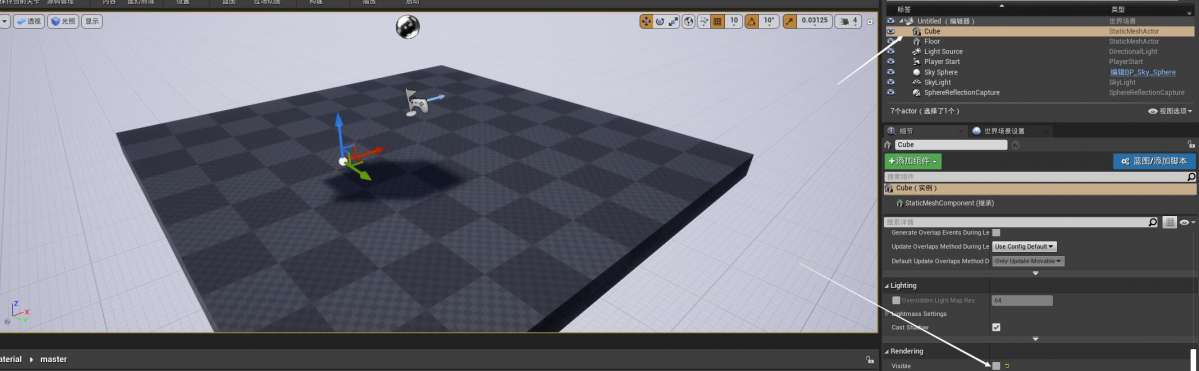Toggle the grid snapping icon
This screenshot has height=371, width=1199.
click(x=717, y=21)
